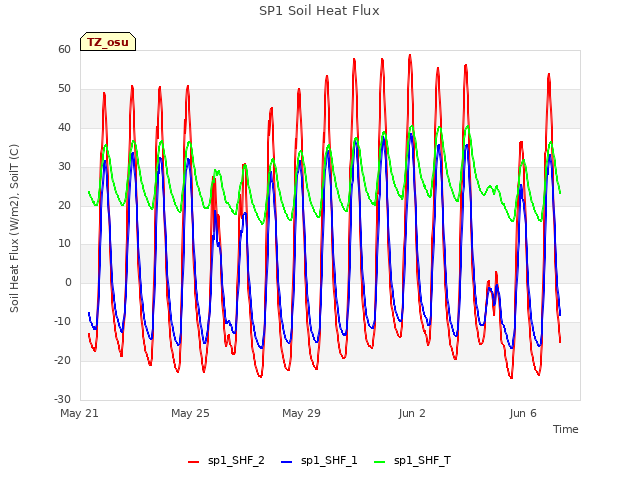The height and width of the screenshot is (480, 640).
Task: Click the Time x-axis title
Action: tap(566, 429)
